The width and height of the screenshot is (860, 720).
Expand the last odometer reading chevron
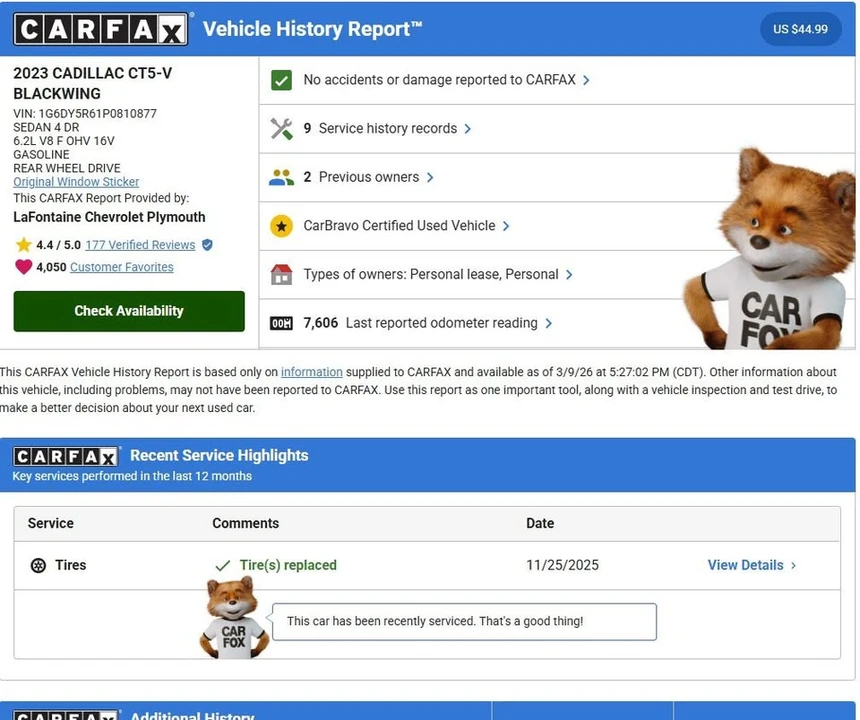click(548, 324)
